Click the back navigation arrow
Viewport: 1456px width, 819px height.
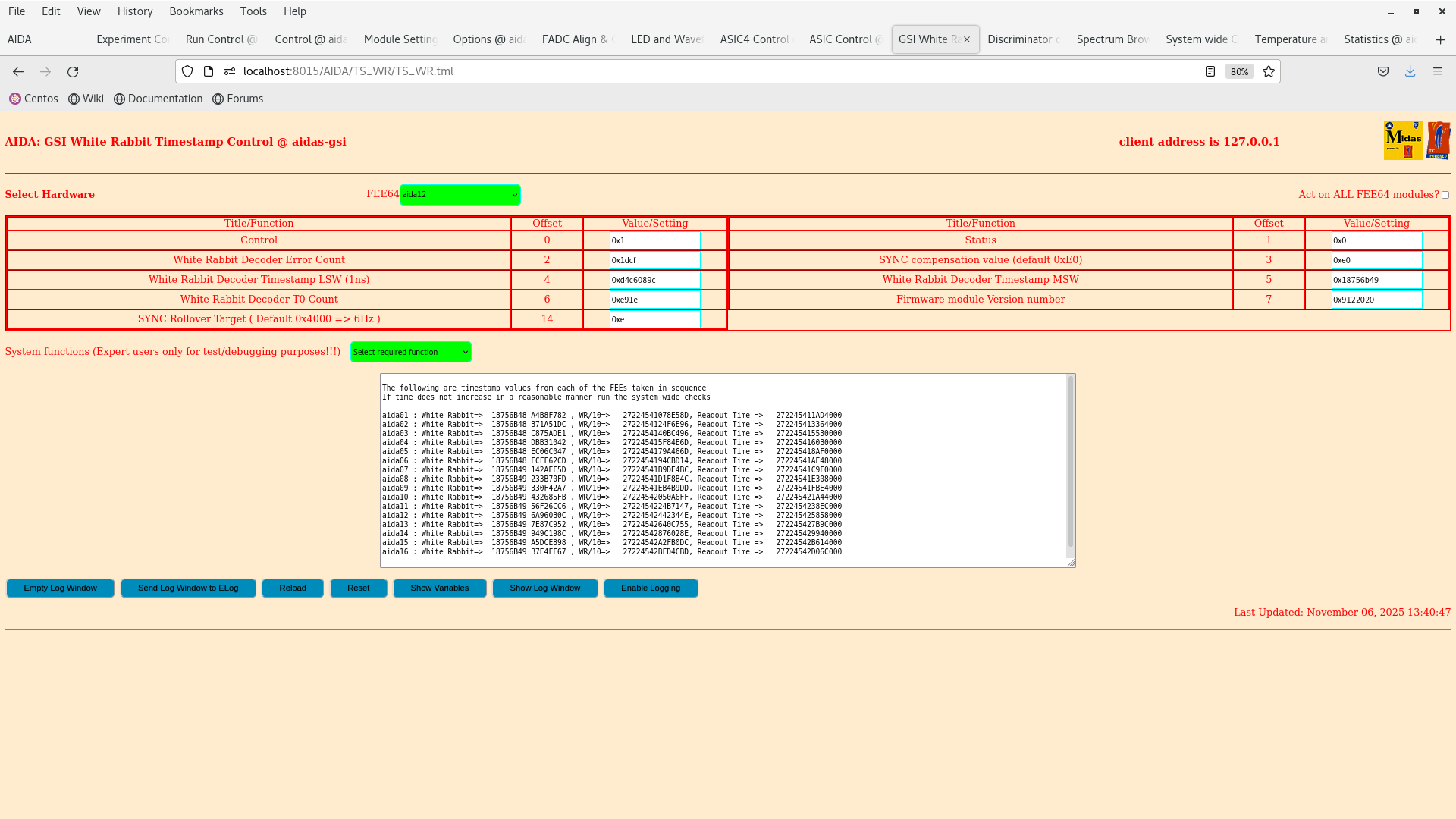pos(17,71)
